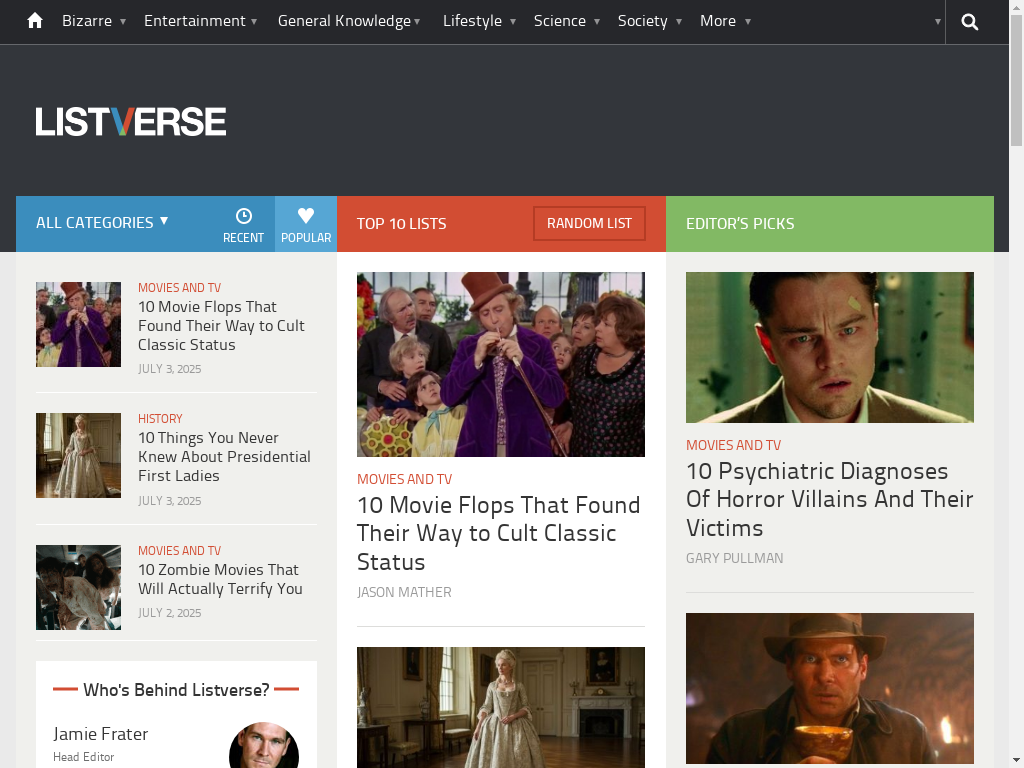Open Movies and TV category in Top 10 column

[404, 479]
